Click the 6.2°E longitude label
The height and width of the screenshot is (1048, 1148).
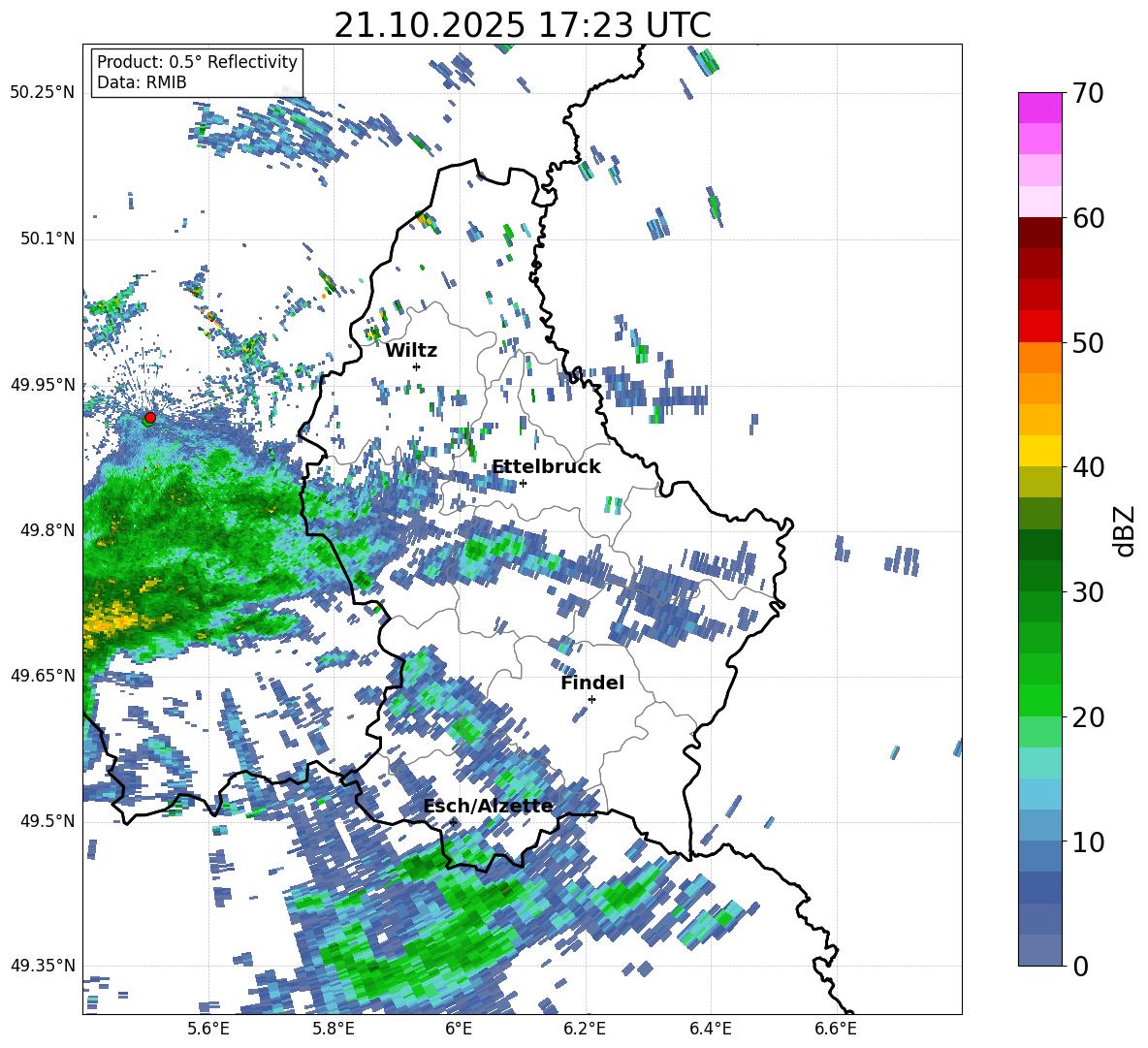tap(585, 1029)
